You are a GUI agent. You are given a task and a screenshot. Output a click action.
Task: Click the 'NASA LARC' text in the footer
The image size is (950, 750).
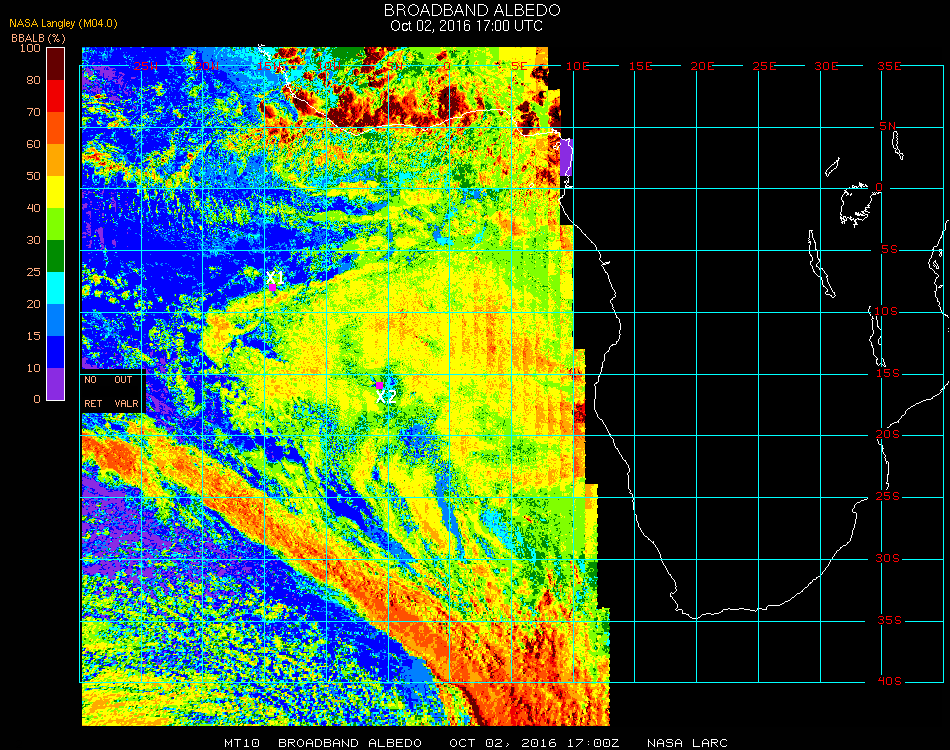[687, 743]
